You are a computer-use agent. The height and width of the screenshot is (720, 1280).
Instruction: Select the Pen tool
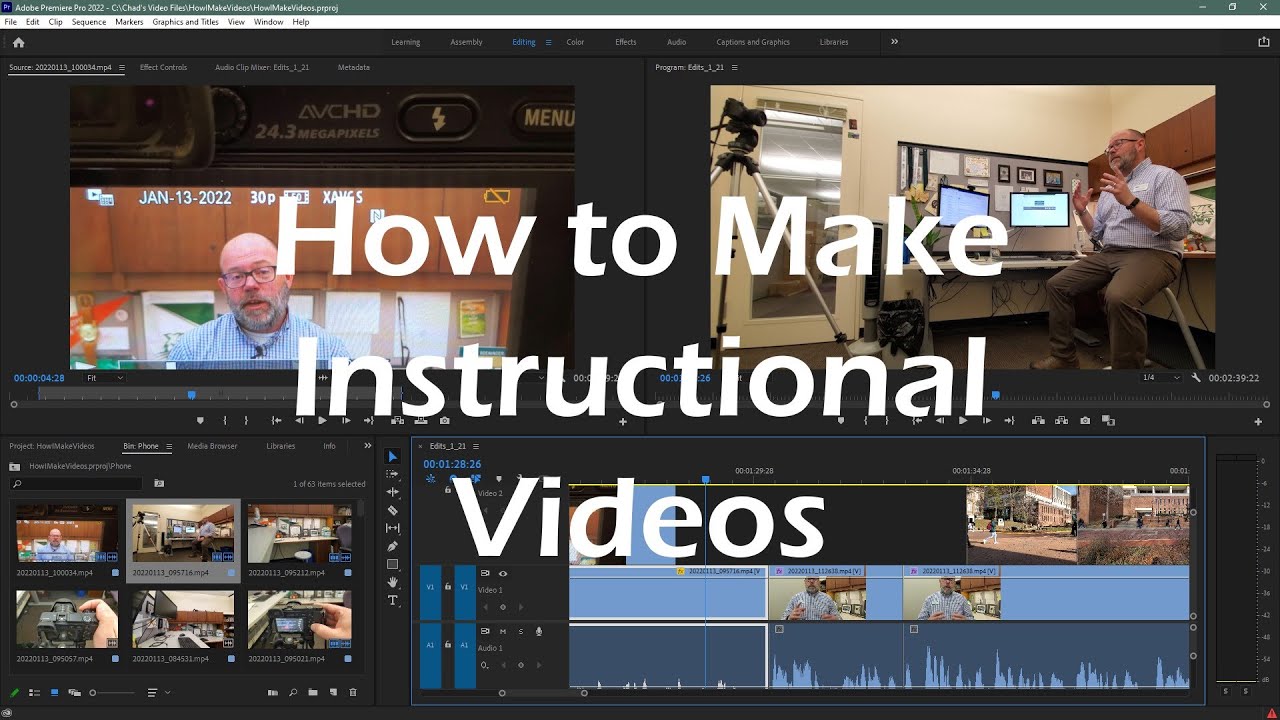coord(392,546)
